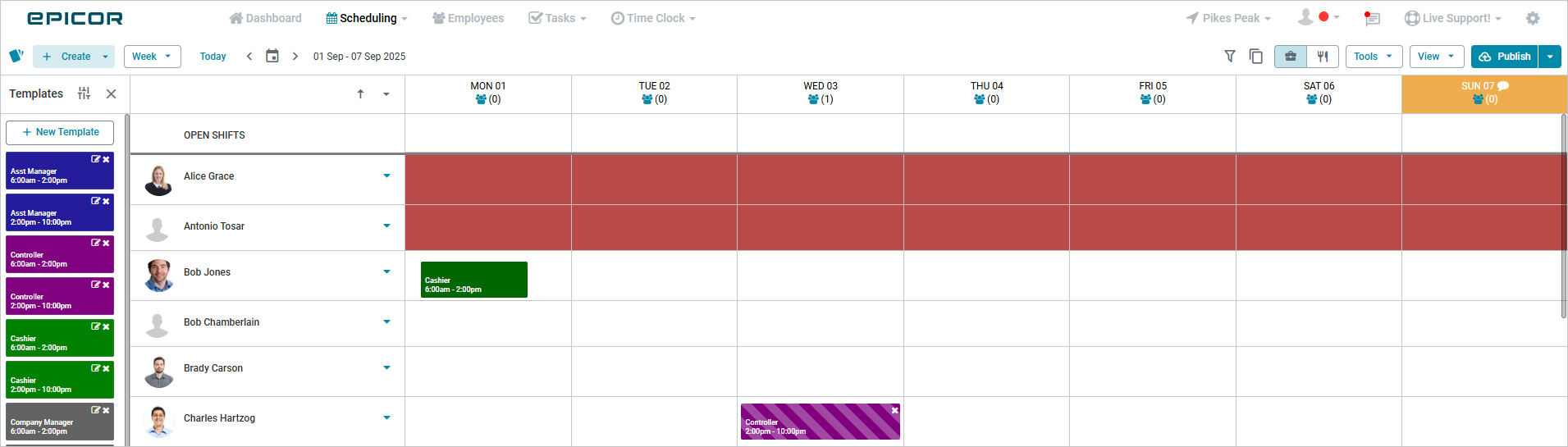Go to the Employees tab
This screenshot has width=1568, height=447.
tap(468, 18)
